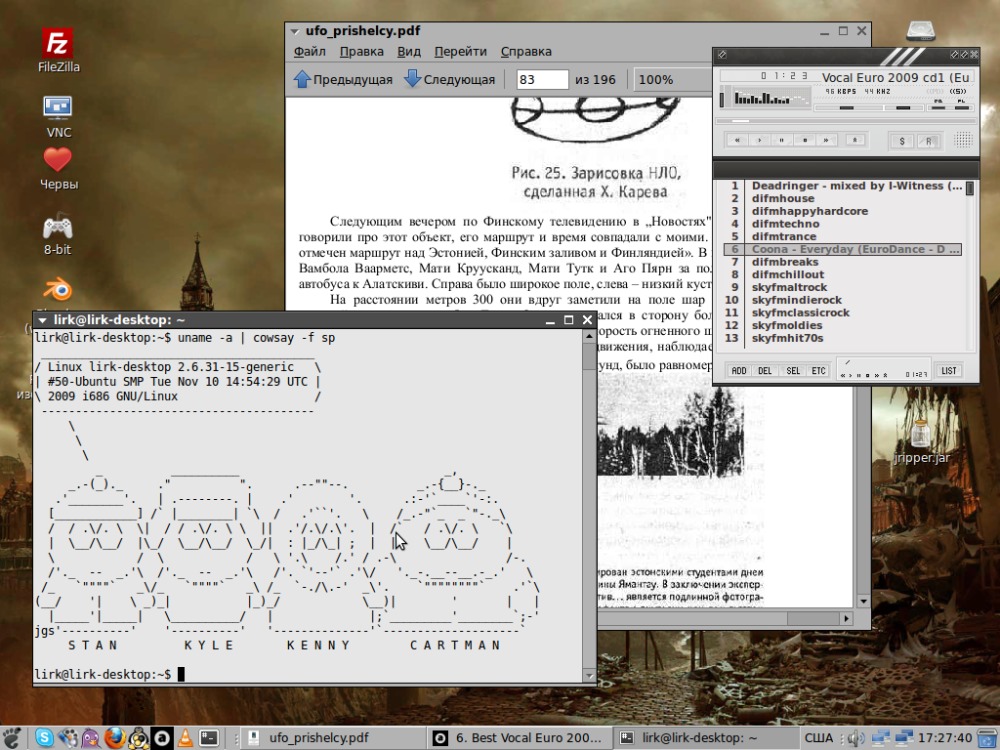Select playlist entry skyfmaltrock
Viewport: 1000px width, 750px height.
pos(842,288)
